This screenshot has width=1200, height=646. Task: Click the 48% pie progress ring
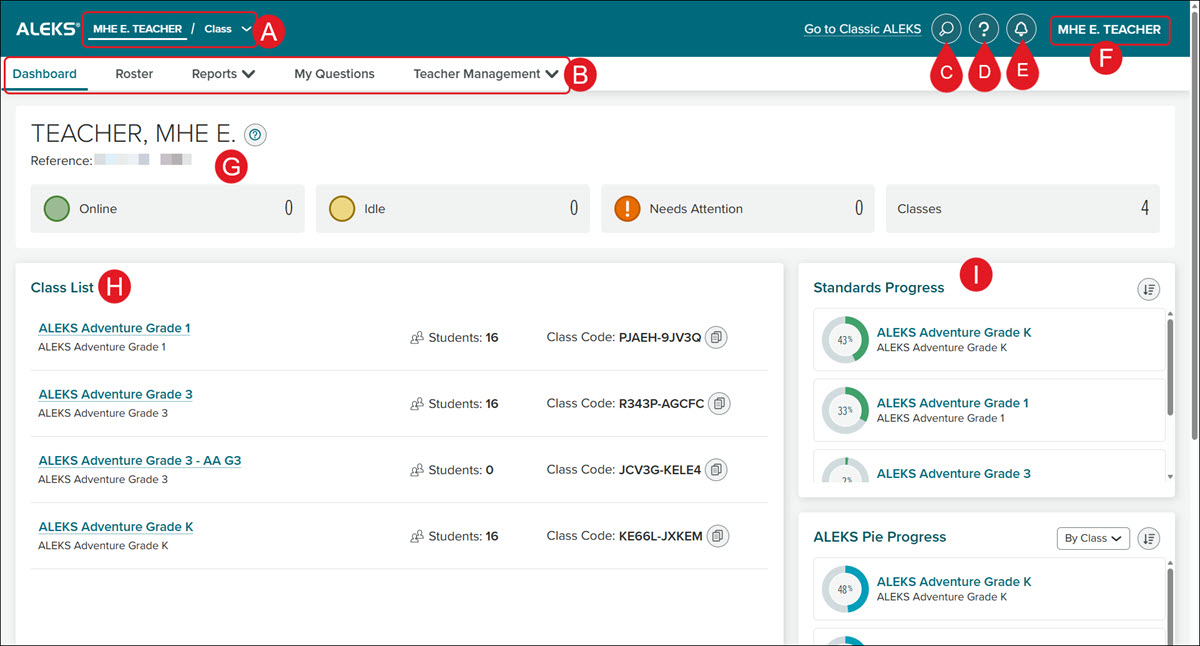(845, 589)
